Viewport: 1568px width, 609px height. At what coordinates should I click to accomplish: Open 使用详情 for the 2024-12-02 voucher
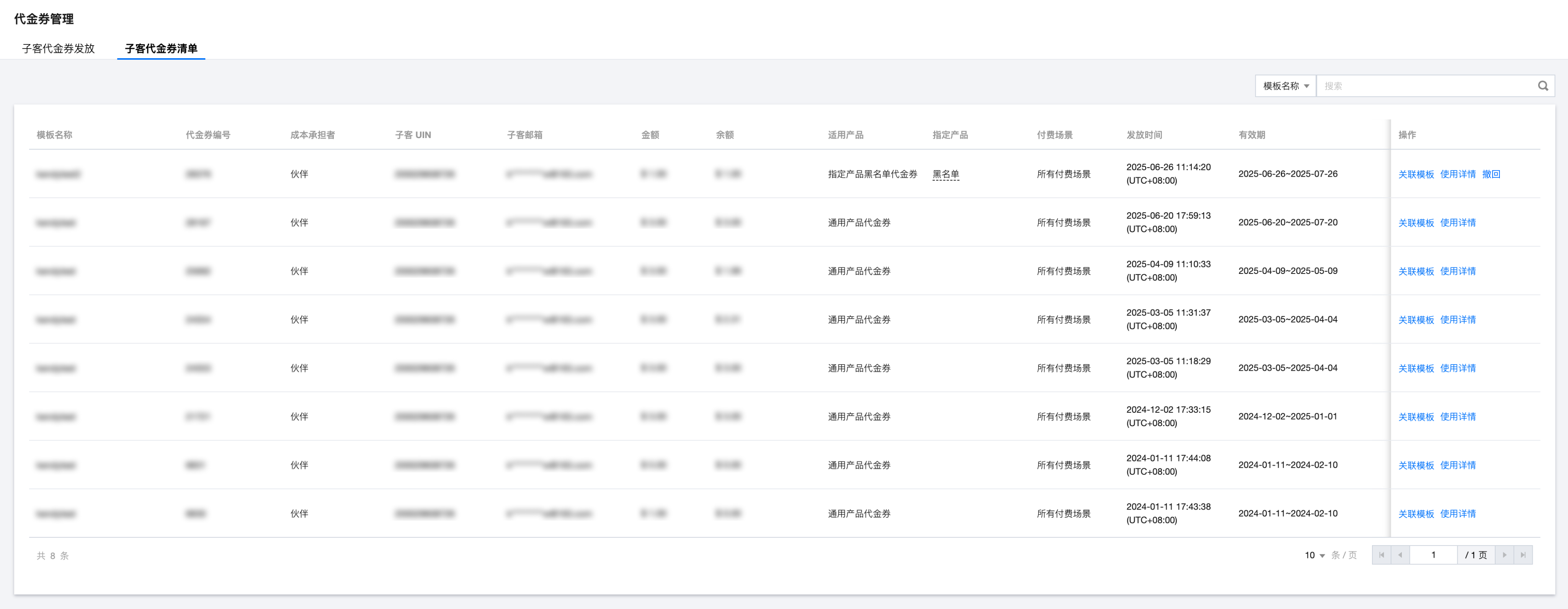point(1457,417)
